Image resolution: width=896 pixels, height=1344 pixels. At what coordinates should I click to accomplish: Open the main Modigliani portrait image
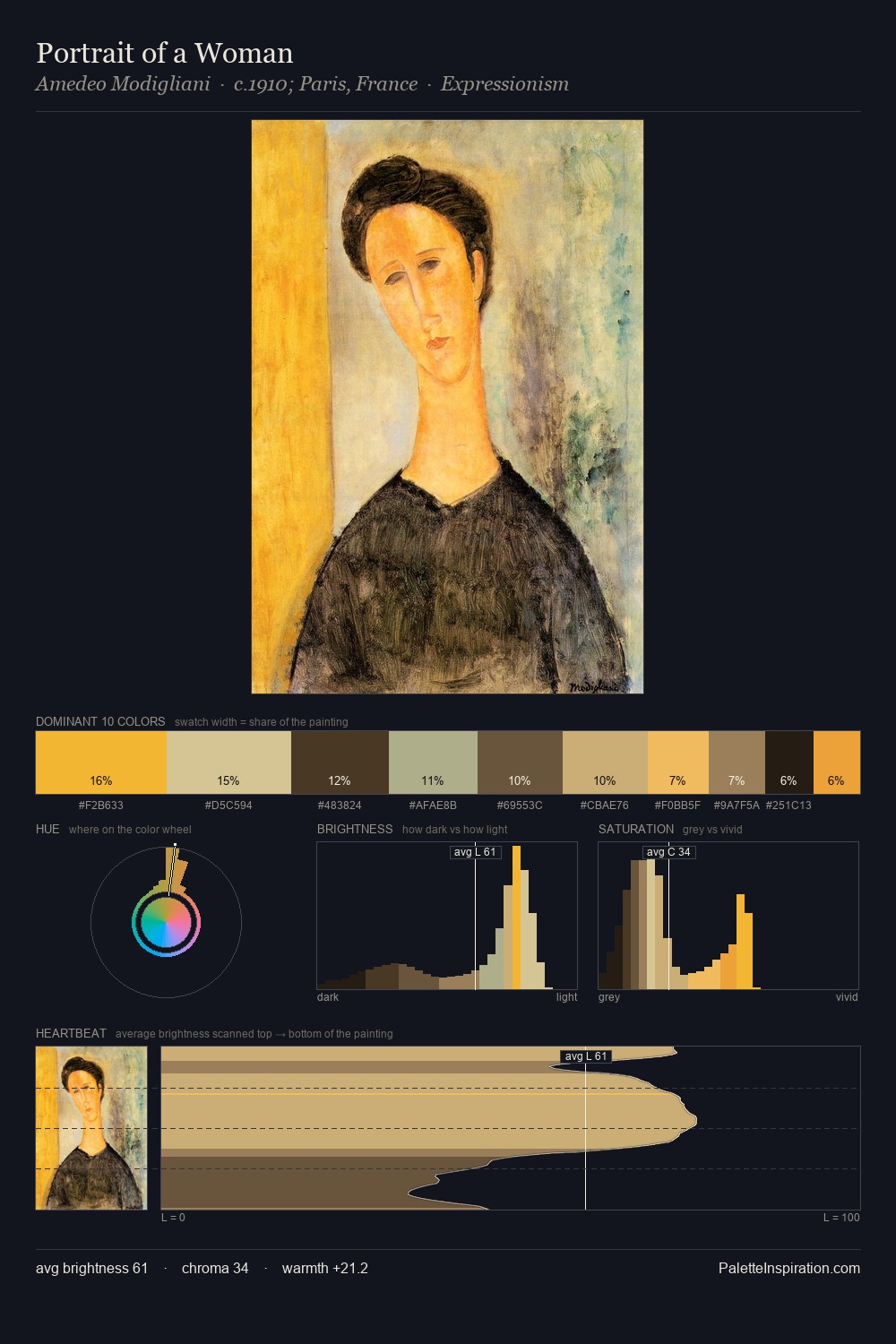pyautogui.click(x=447, y=407)
